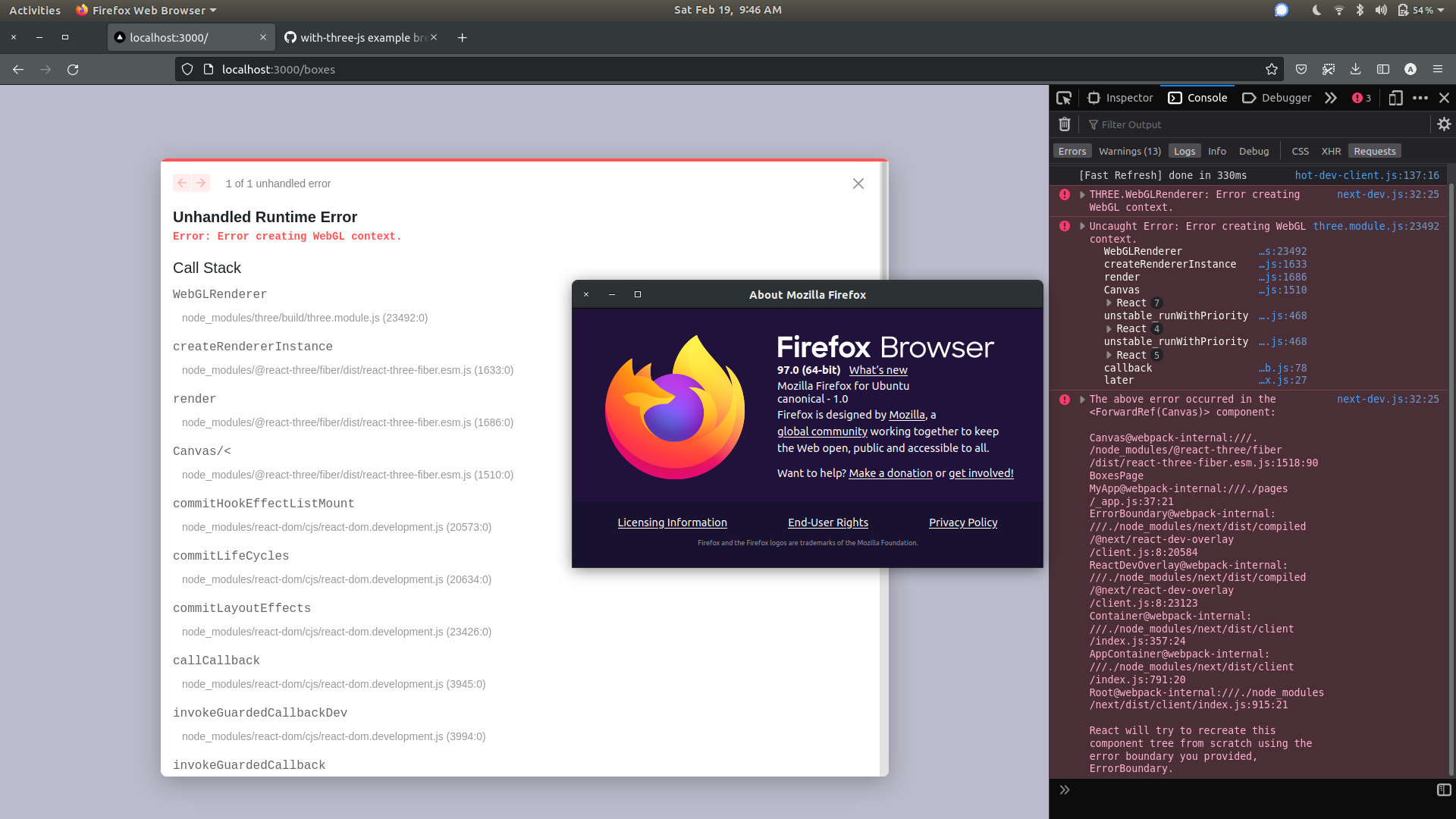Open the Firefox Web Browser app menu

click(x=146, y=10)
